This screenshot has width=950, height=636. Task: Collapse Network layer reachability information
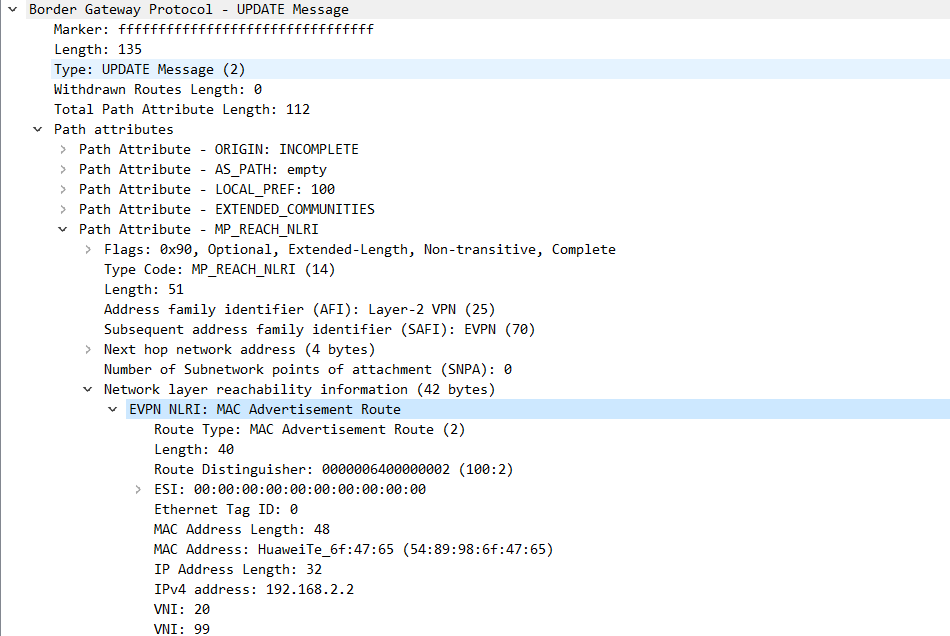pyautogui.click(x=88, y=389)
